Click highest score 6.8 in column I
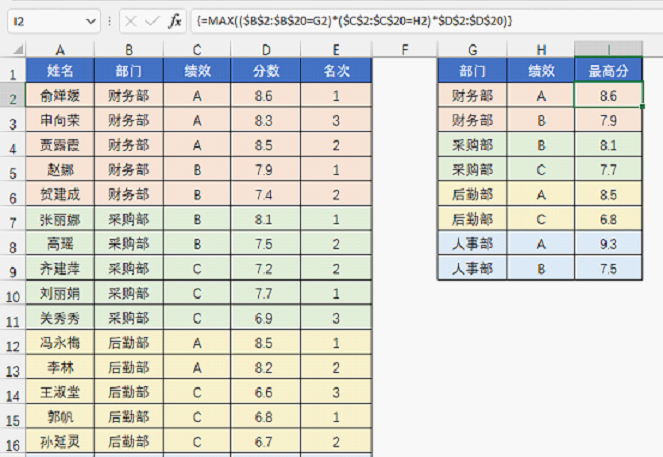 click(608, 219)
